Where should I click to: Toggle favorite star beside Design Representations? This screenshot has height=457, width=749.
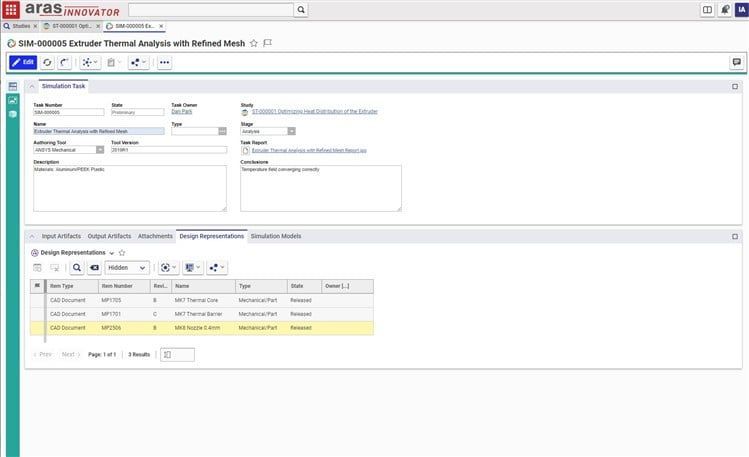pos(122,253)
